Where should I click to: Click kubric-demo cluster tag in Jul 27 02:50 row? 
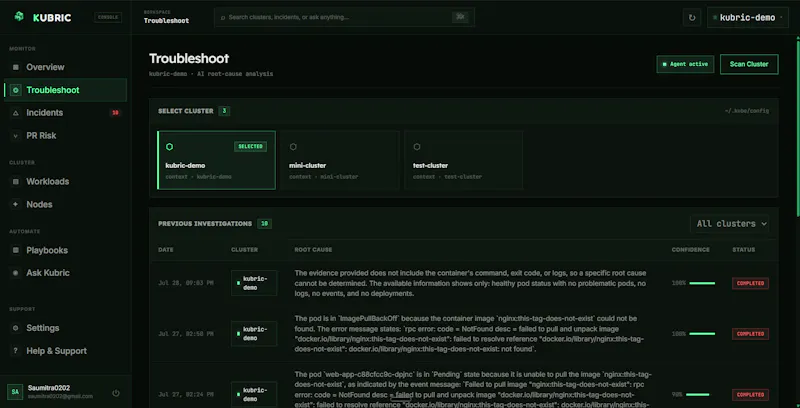(254, 334)
